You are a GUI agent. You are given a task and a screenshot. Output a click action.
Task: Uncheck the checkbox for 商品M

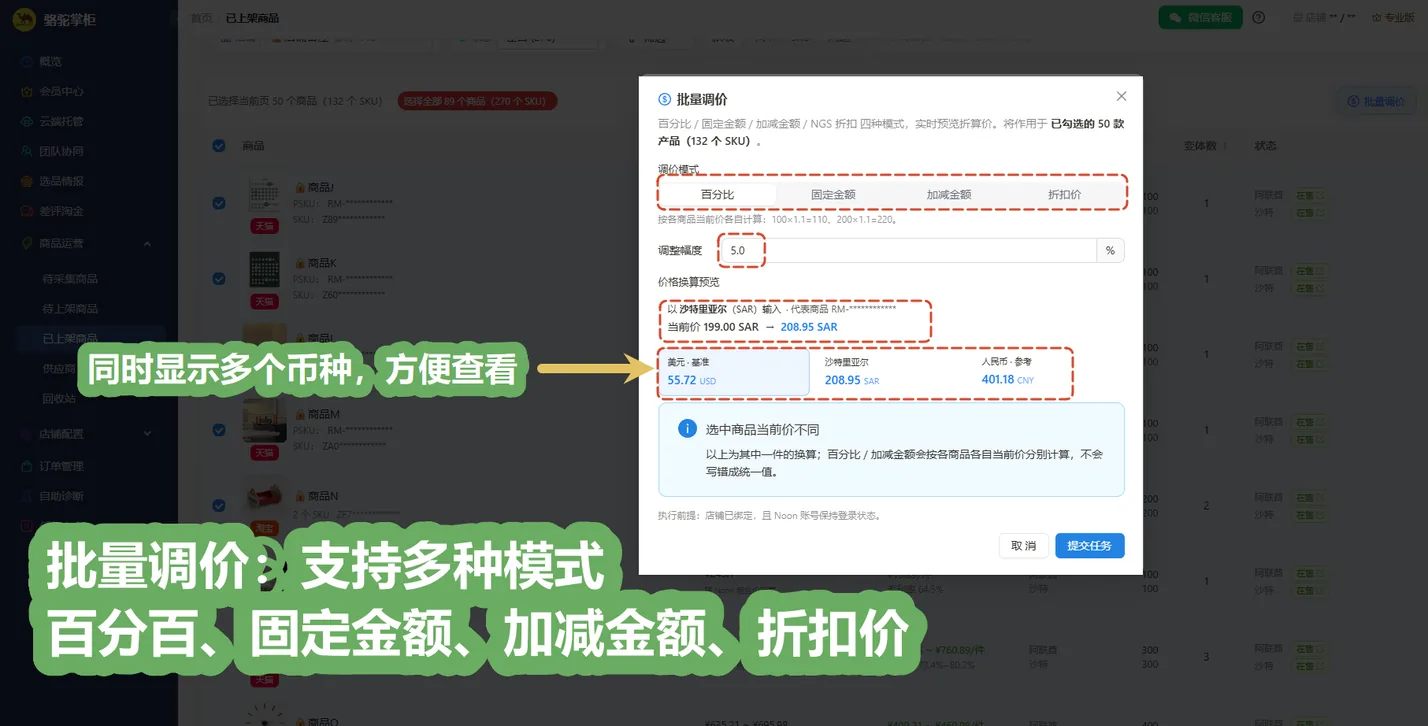point(219,430)
